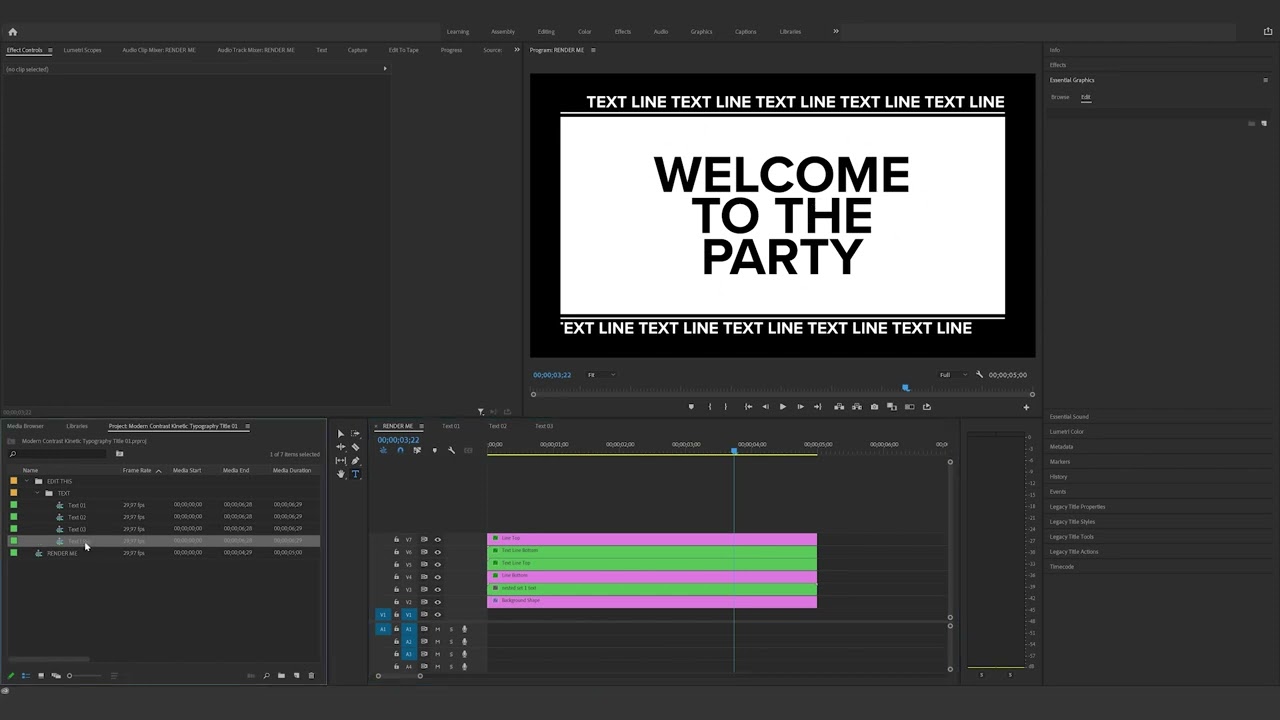Select the Slip tool
The image size is (1280, 720).
coord(340,461)
